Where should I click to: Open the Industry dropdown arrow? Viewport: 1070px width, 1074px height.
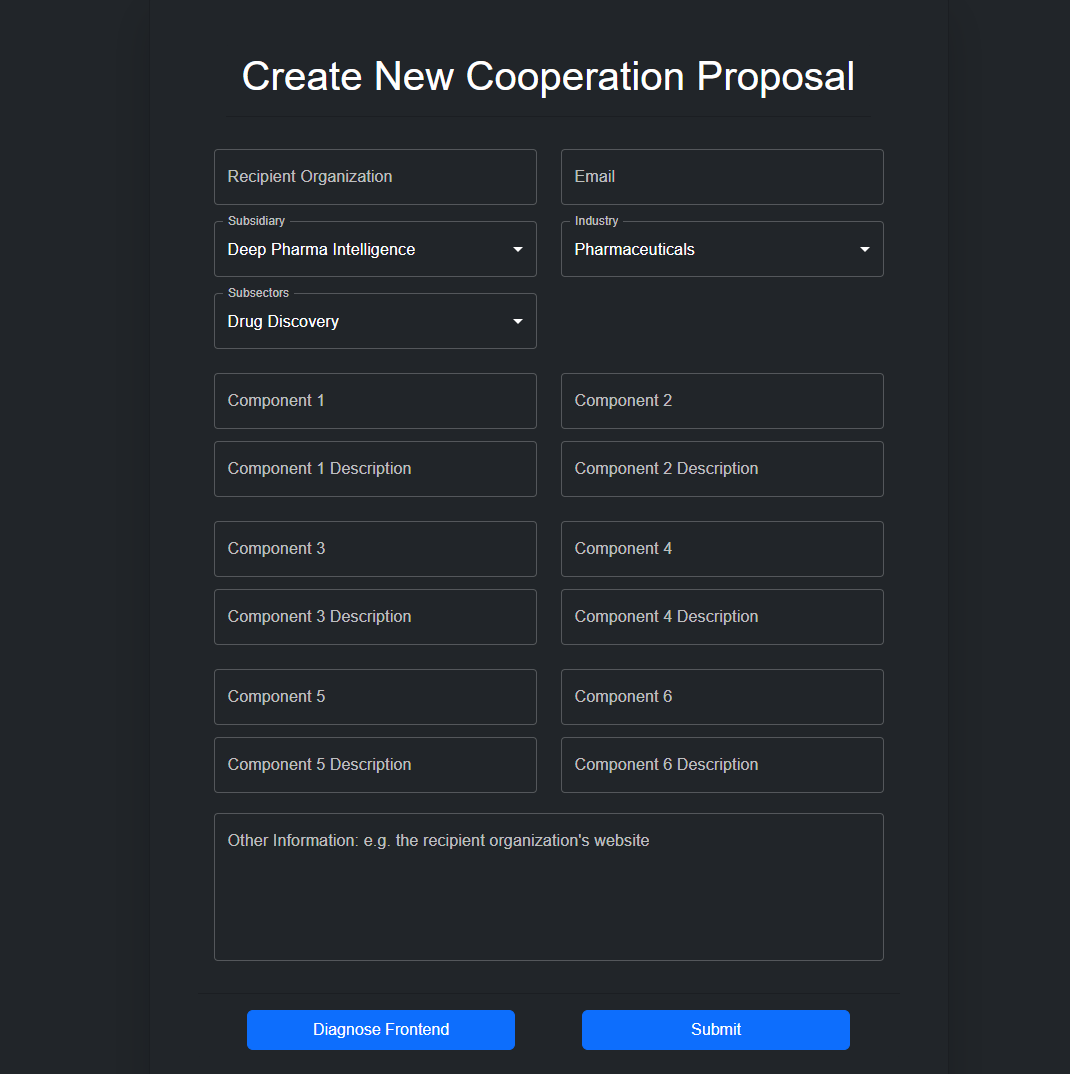(x=865, y=249)
